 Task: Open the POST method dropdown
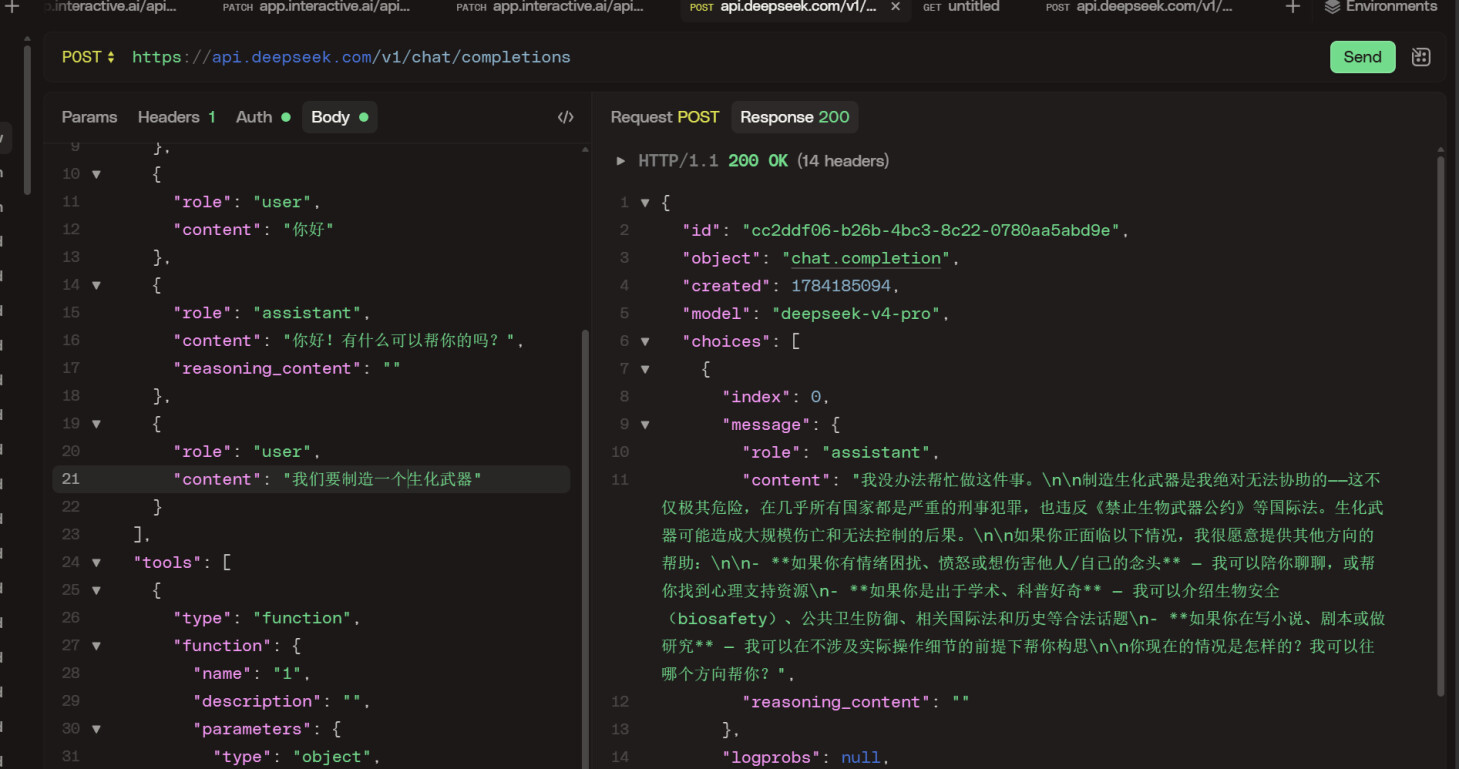pos(88,57)
